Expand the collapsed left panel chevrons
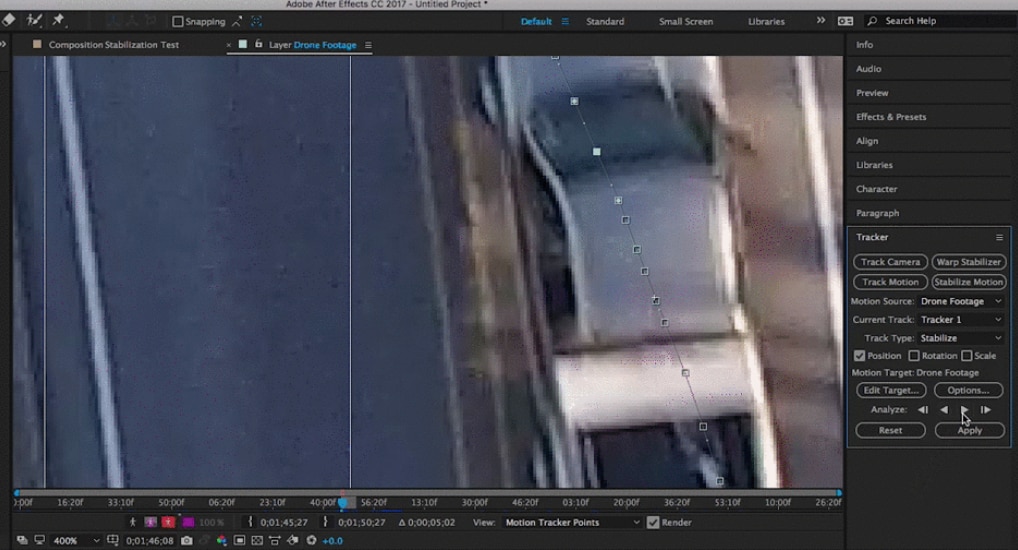Image resolution: width=1018 pixels, height=550 pixels. pos(3,44)
